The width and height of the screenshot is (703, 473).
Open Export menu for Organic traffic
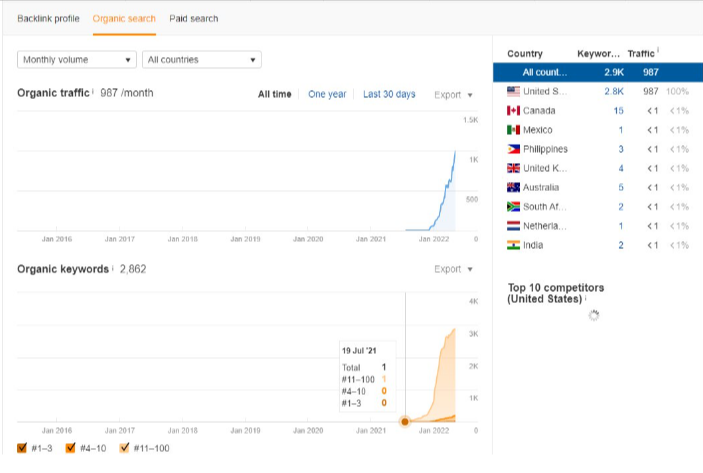(x=453, y=95)
